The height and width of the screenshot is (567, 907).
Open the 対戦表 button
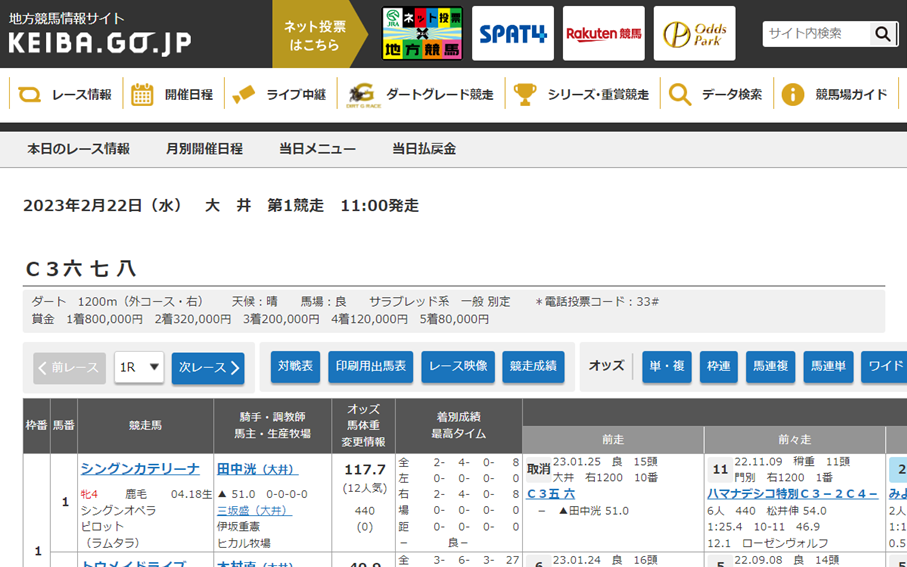click(295, 367)
